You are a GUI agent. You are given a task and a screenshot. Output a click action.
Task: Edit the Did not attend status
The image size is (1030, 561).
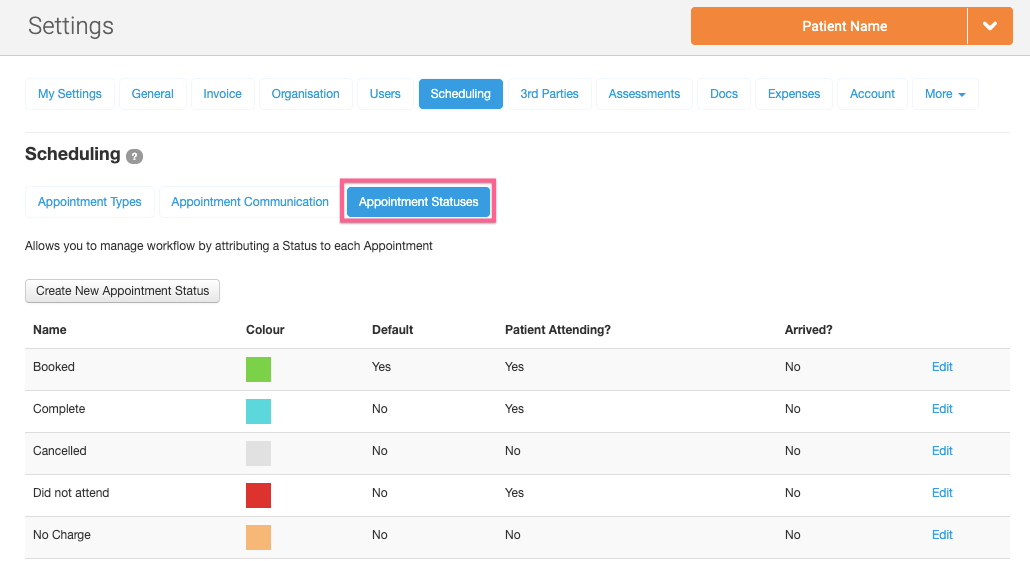tap(942, 493)
